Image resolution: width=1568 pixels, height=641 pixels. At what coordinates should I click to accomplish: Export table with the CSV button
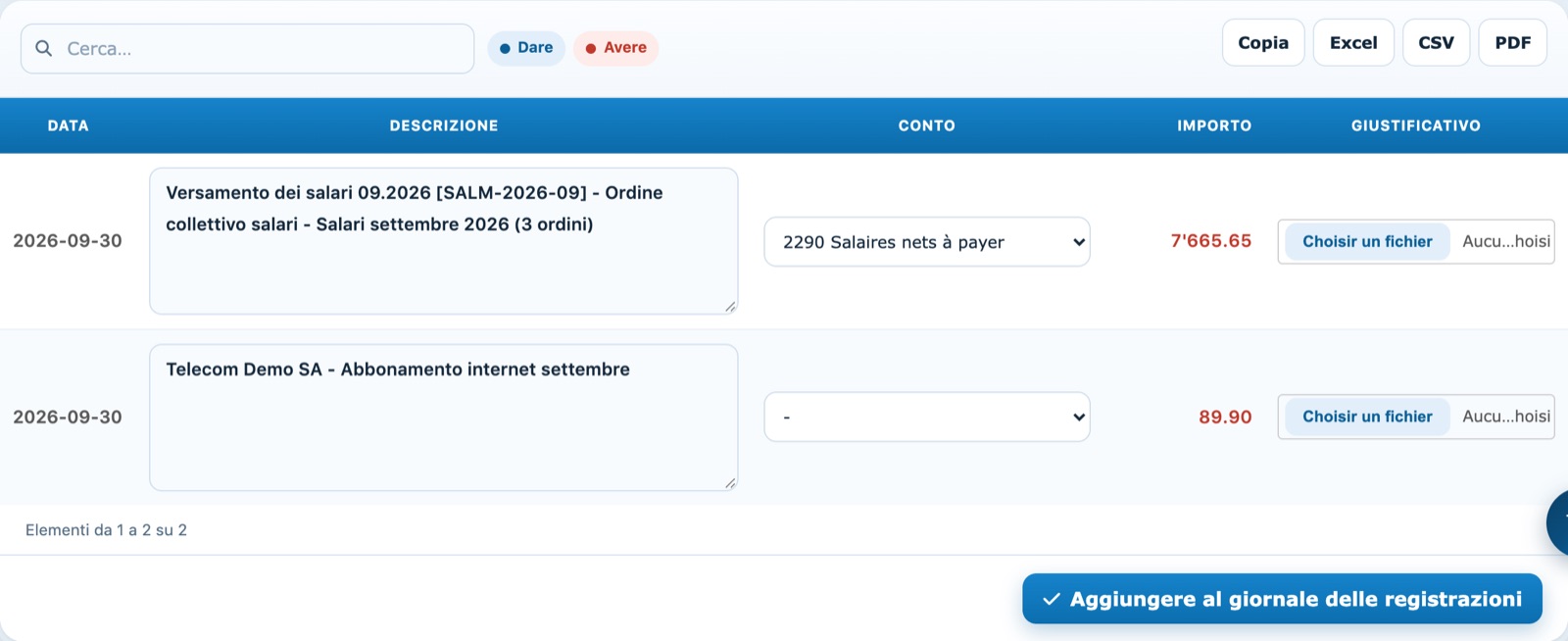tap(1436, 43)
